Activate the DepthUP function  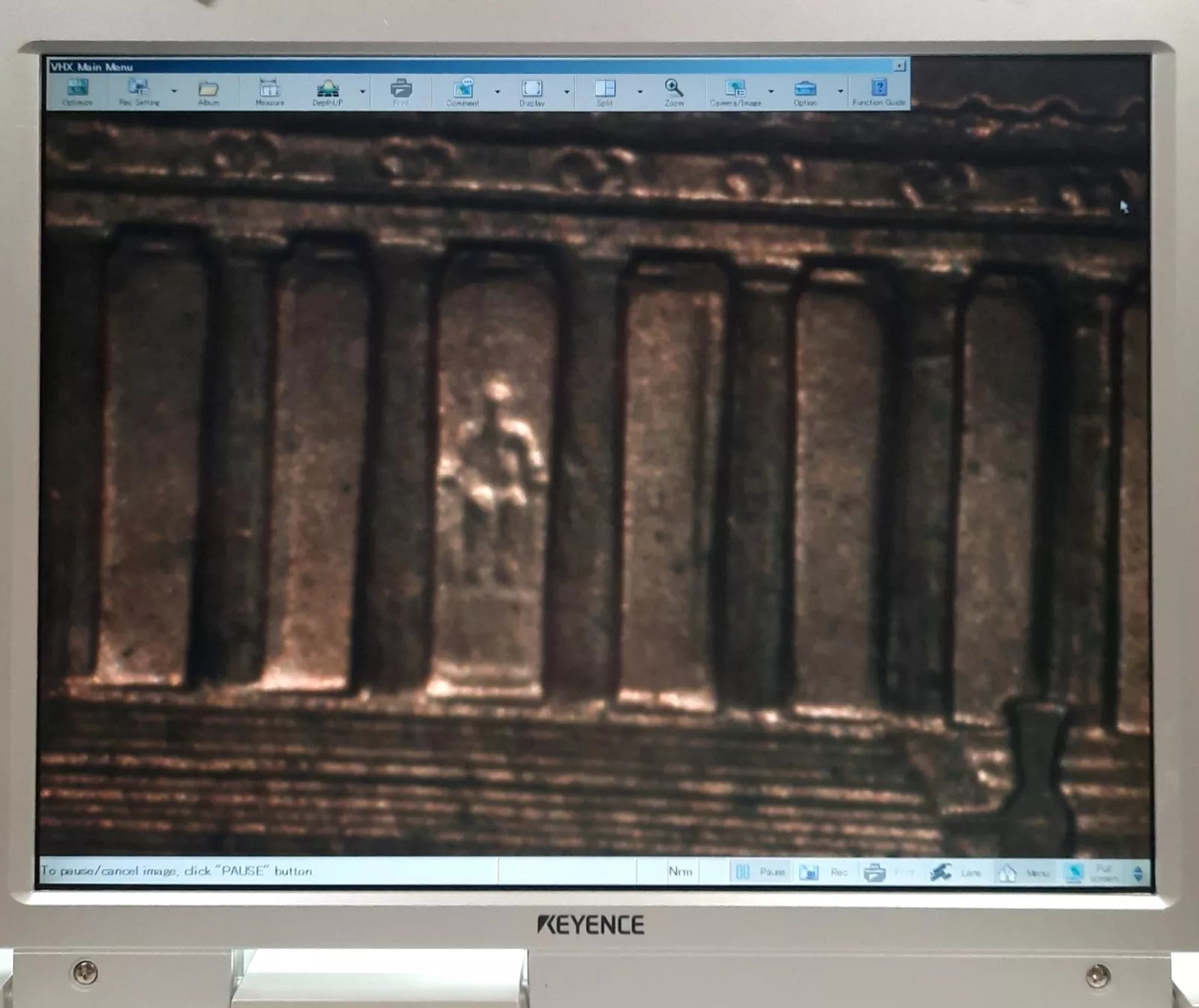click(327, 92)
